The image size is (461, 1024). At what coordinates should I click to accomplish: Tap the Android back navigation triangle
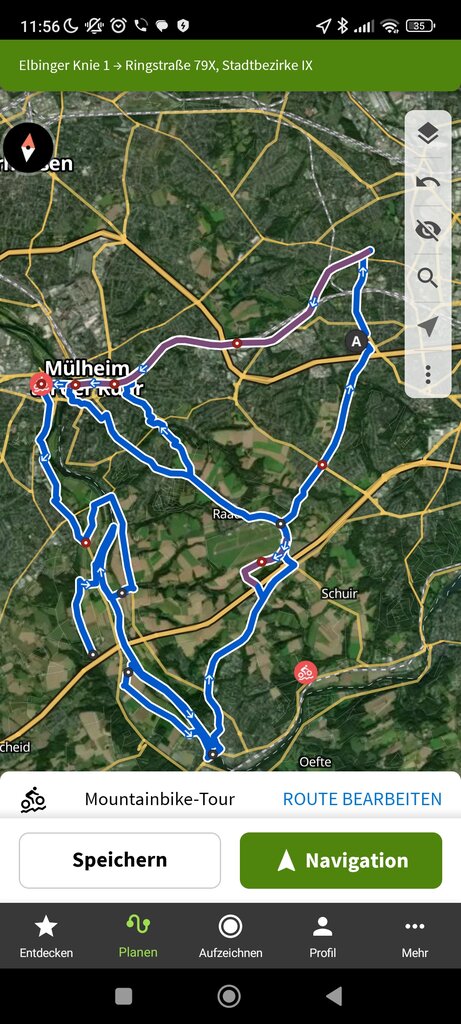pyautogui.click(x=334, y=996)
